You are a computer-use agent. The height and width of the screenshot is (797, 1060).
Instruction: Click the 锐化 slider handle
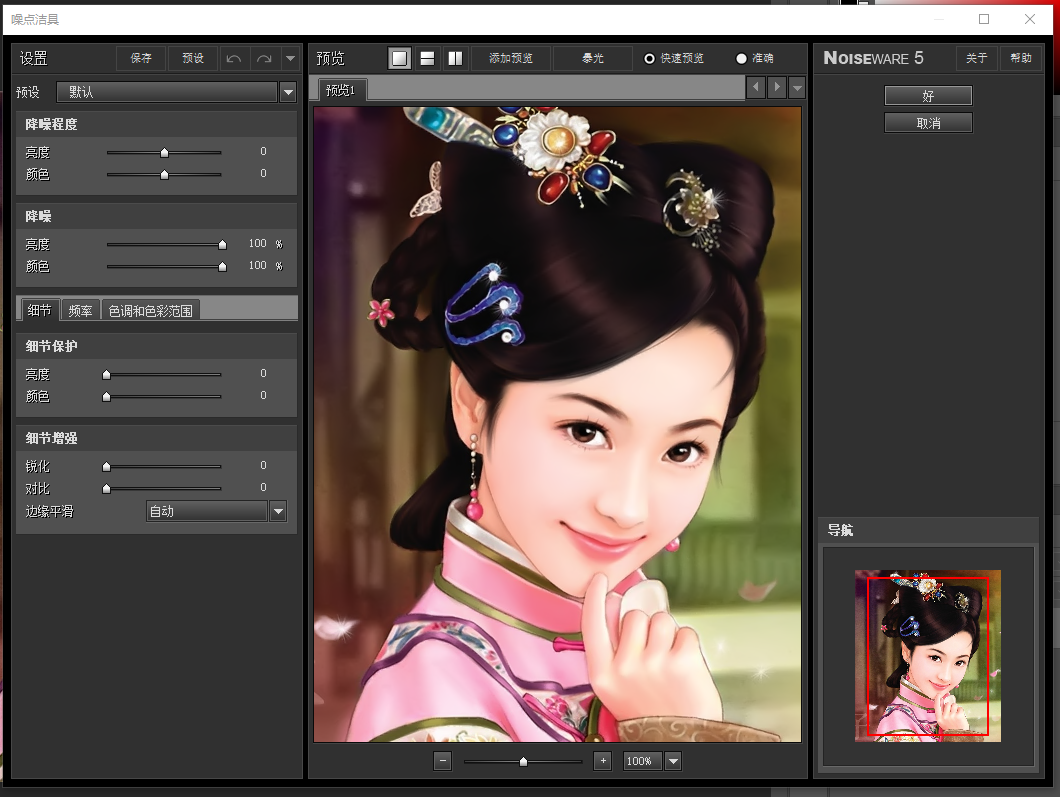tap(106, 466)
